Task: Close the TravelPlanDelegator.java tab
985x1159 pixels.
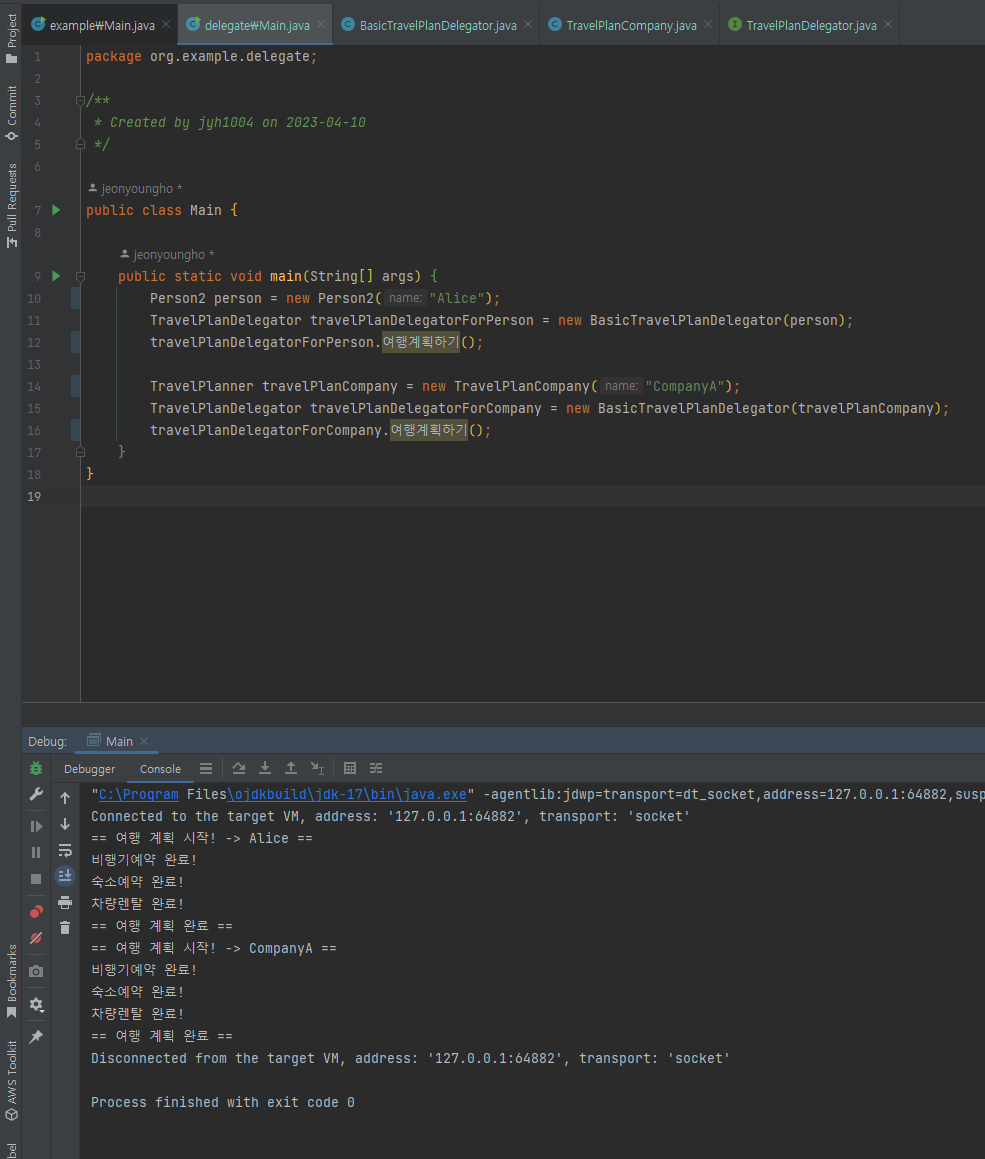Action: (x=887, y=24)
